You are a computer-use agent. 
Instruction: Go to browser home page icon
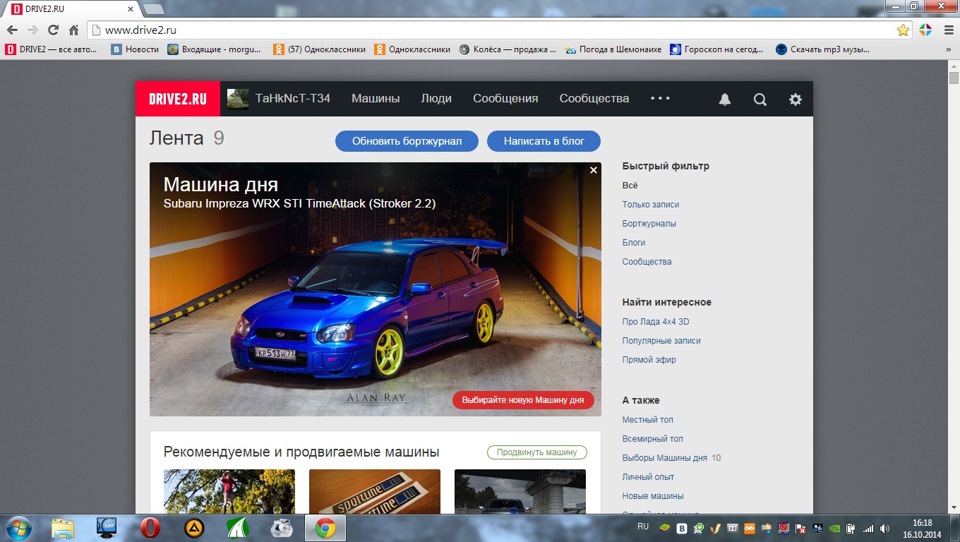click(73, 30)
